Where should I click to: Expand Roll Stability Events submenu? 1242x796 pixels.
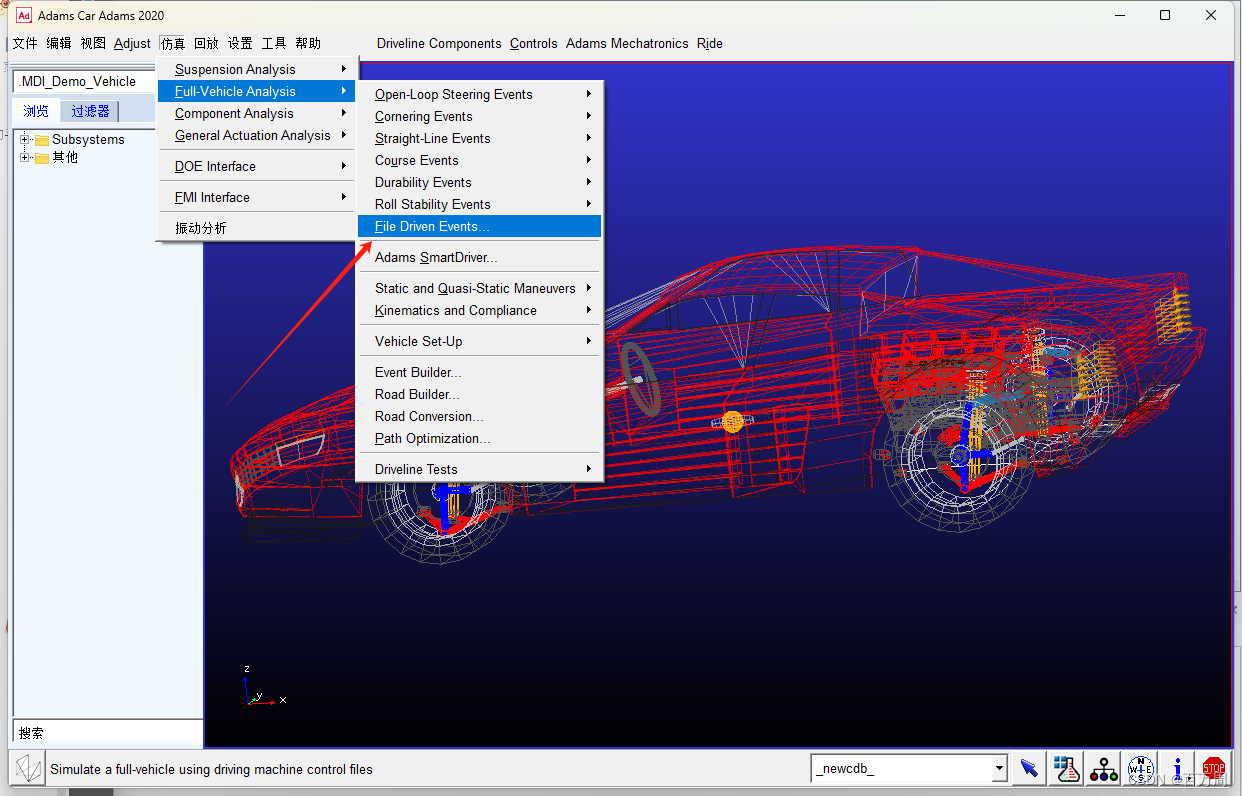[x=480, y=204]
